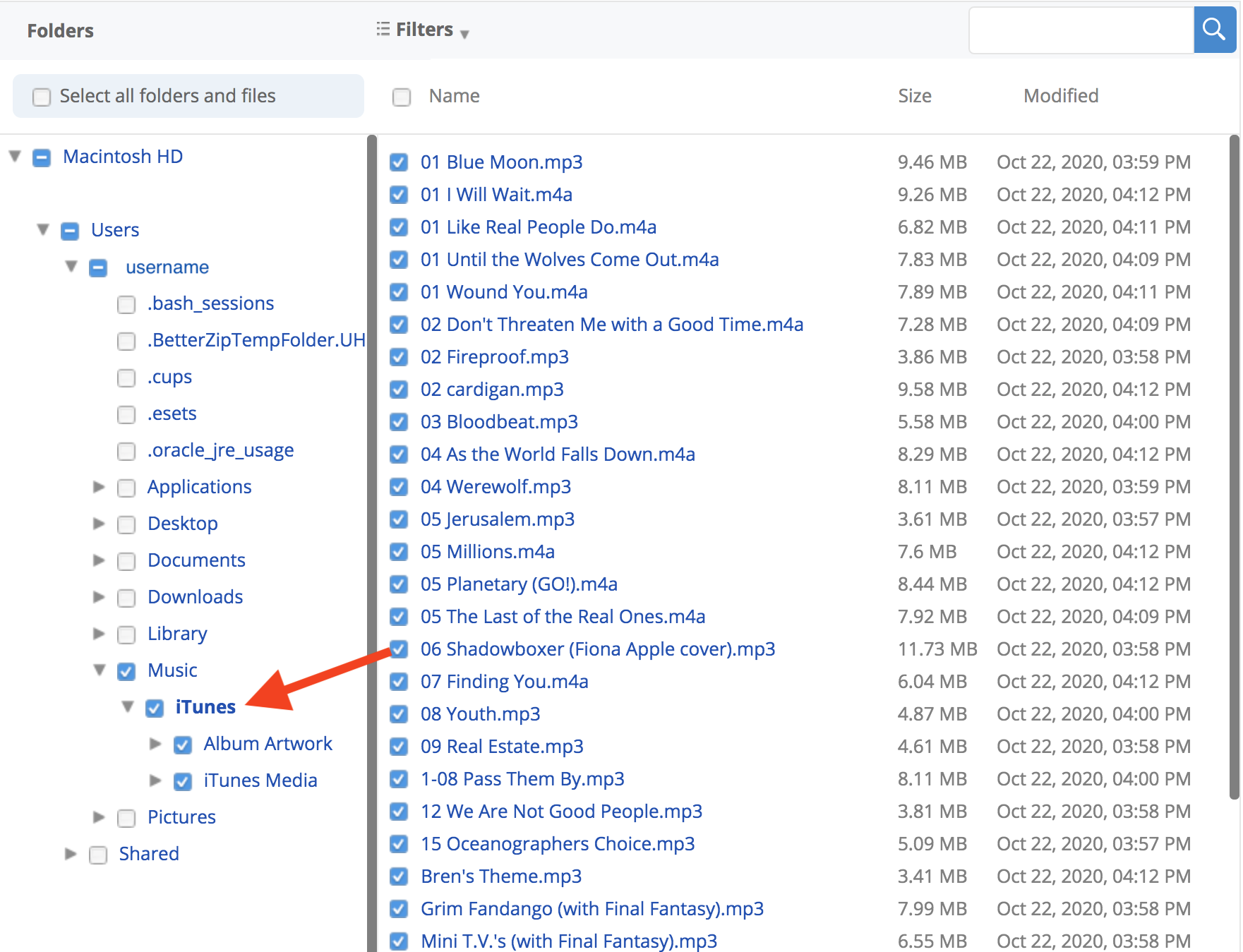The width and height of the screenshot is (1243, 952).
Task: Sort the file list by Size
Action: [x=914, y=96]
